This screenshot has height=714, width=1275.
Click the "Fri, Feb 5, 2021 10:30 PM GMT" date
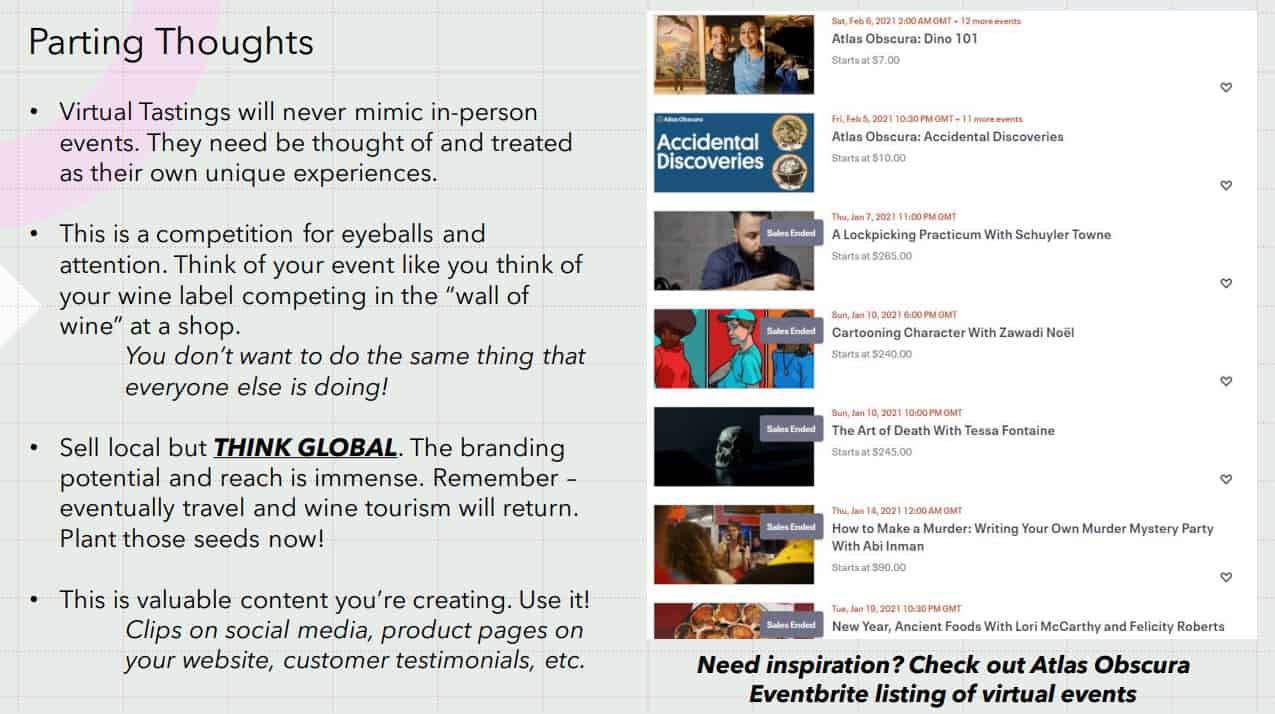click(892, 119)
